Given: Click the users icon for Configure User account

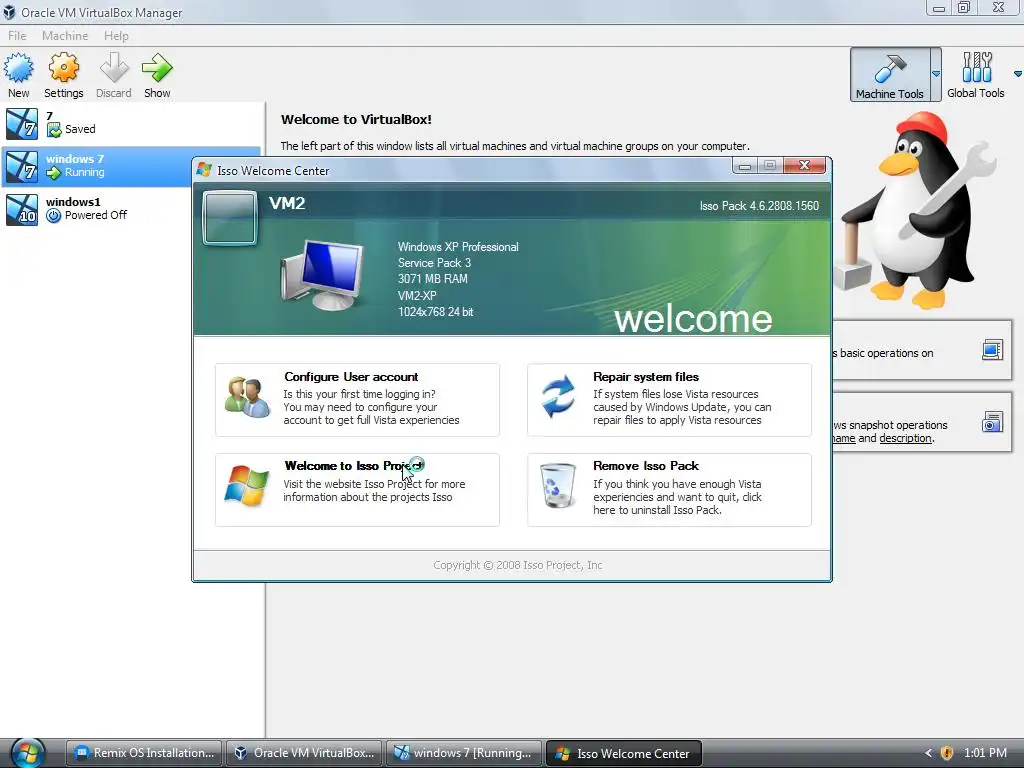Looking at the screenshot, I should 247,397.
